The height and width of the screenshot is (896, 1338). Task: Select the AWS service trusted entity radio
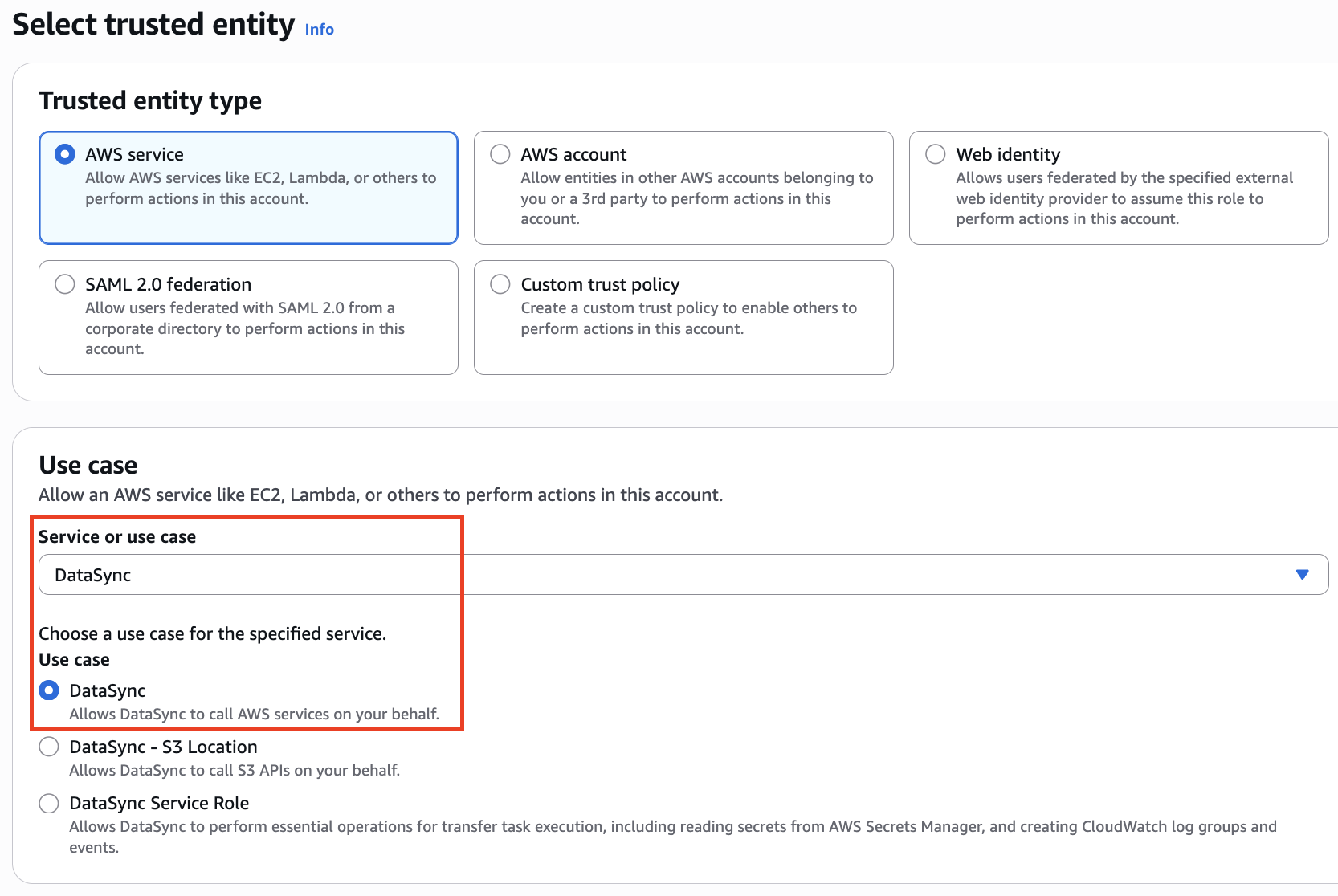point(65,154)
